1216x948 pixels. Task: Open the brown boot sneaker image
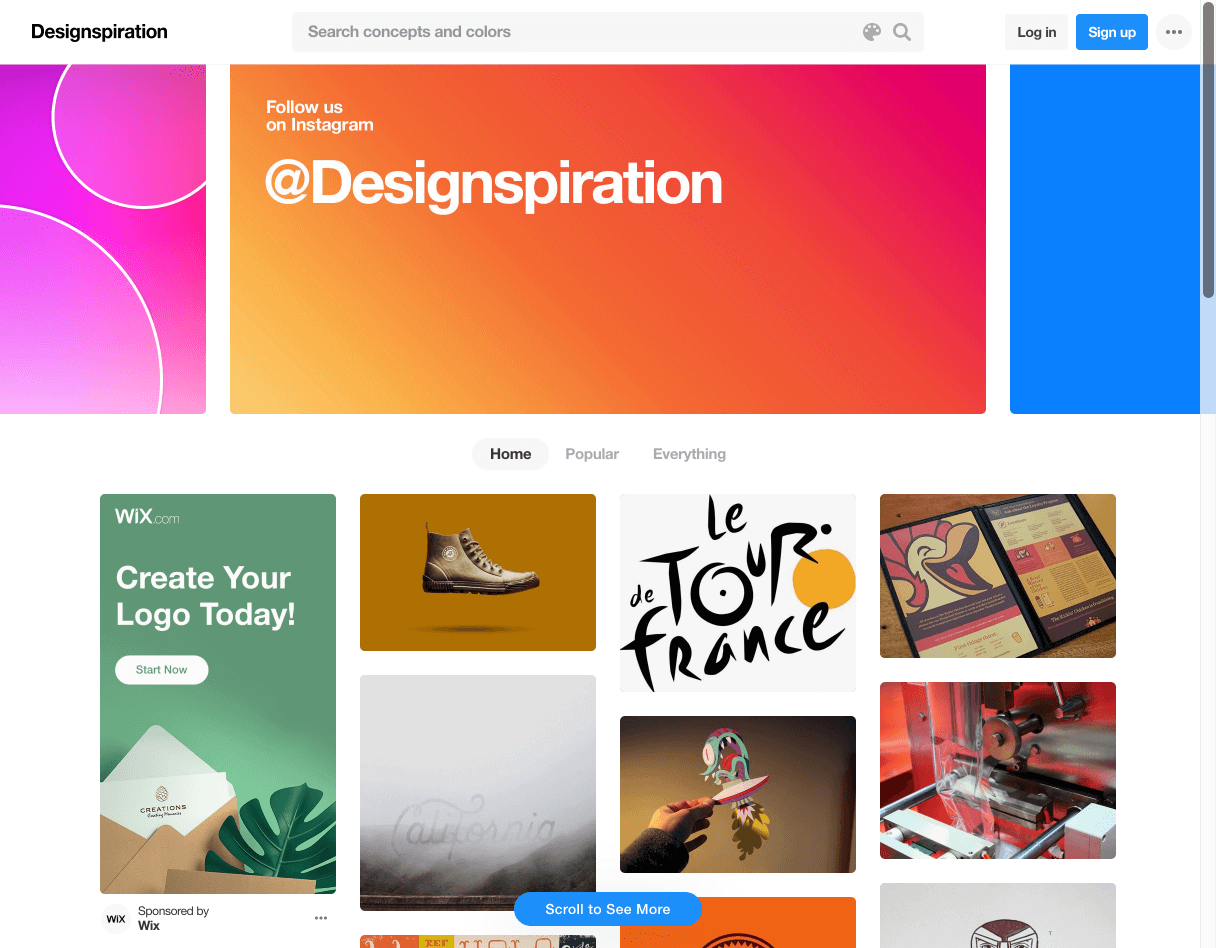(x=478, y=572)
